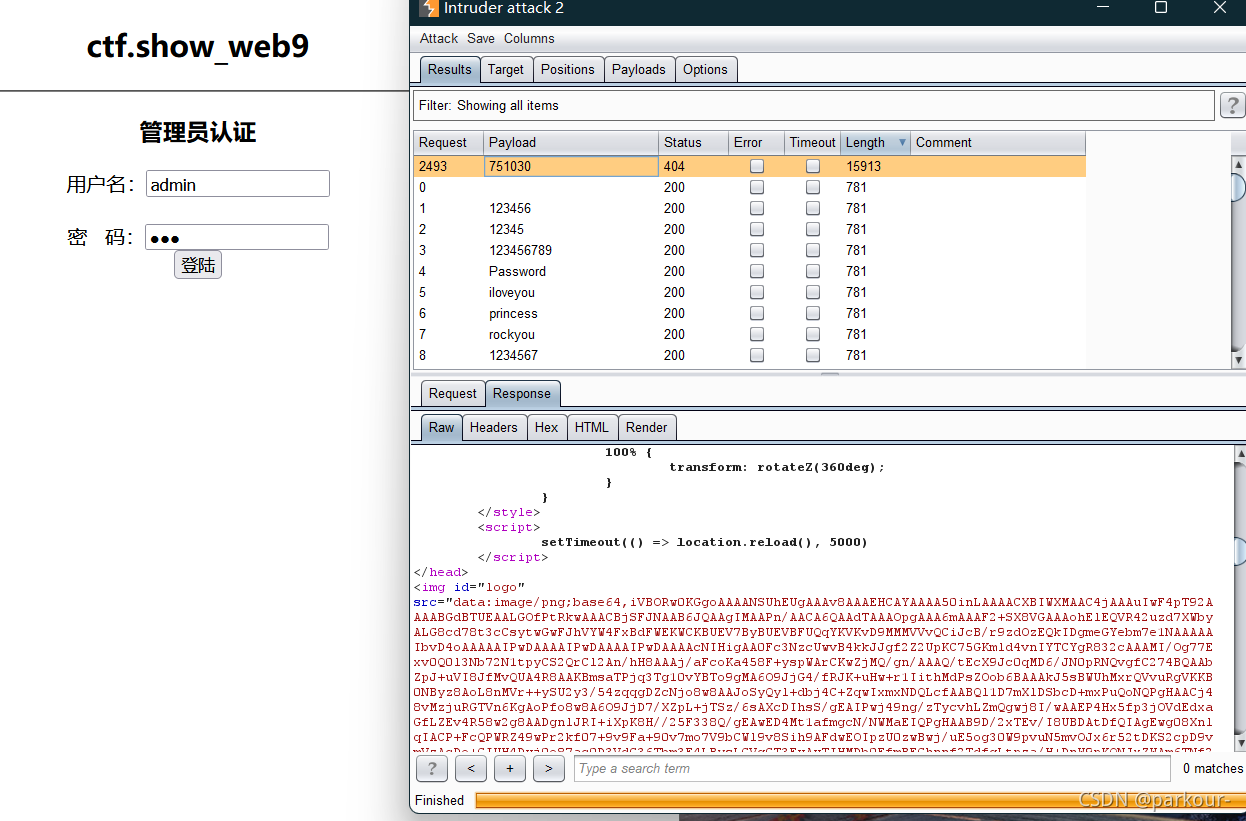The width and height of the screenshot is (1246, 821).
Task: Click the password input field
Action: 237,237
